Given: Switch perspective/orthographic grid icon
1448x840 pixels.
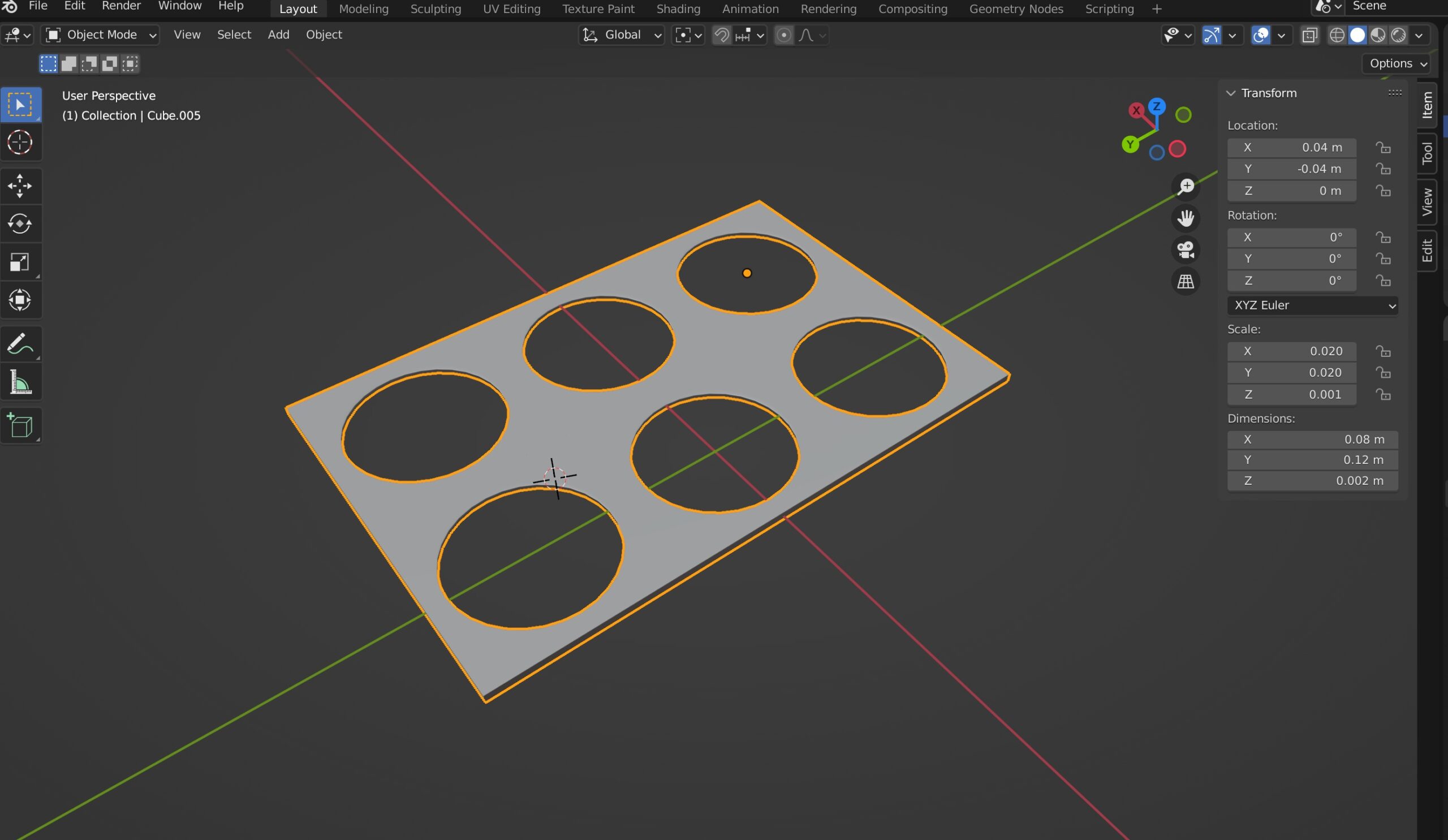Looking at the screenshot, I should 1186,281.
